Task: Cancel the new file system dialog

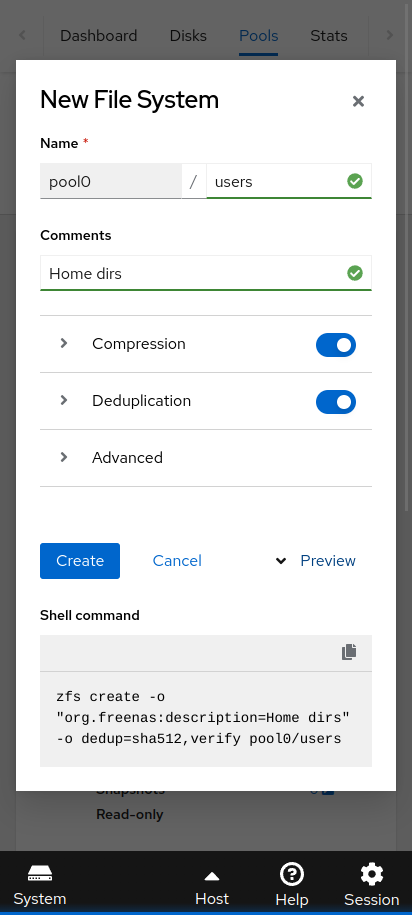Action: coord(177,561)
